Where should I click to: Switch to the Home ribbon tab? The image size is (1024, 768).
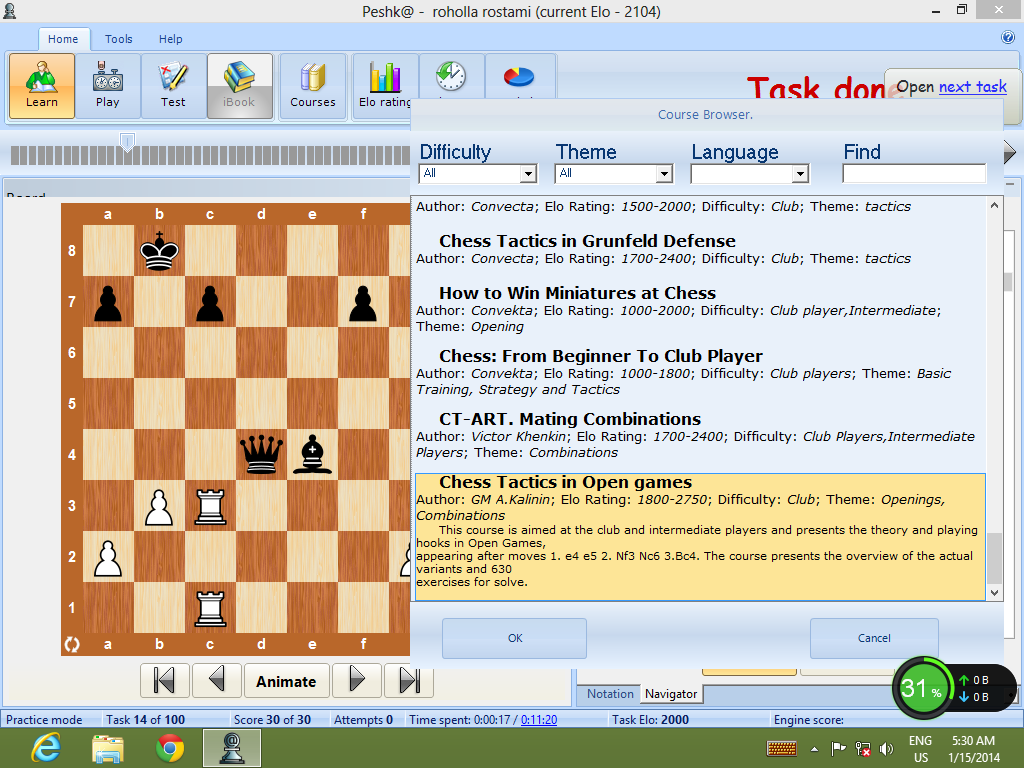pos(63,39)
